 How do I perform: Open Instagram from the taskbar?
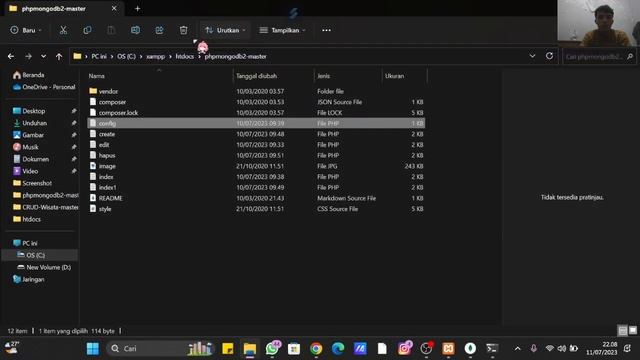[x=404, y=349]
